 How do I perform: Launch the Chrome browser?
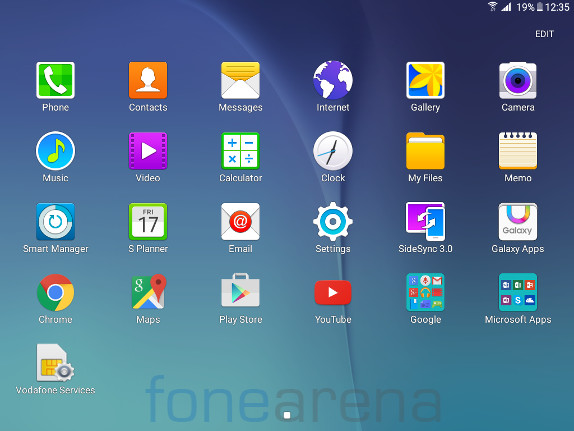(x=55, y=292)
